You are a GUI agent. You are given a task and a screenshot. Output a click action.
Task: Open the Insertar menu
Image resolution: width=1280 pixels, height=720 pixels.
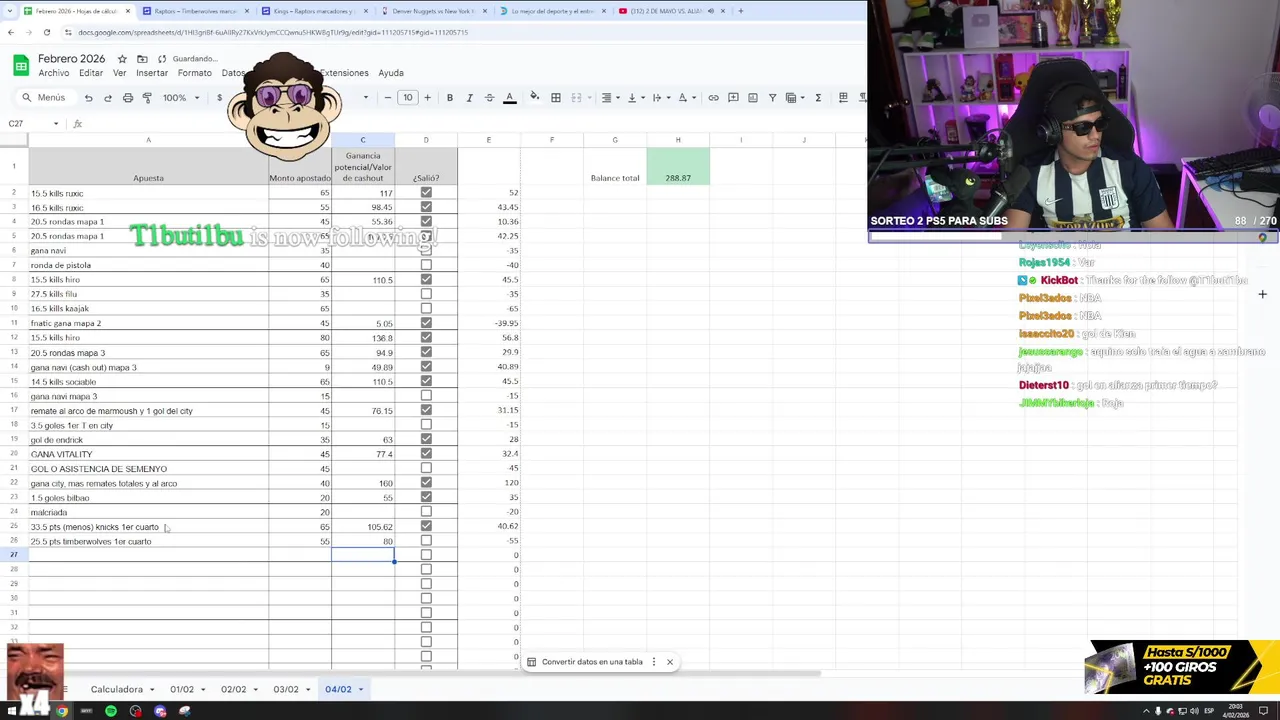pyautogui.click(x=152, y=73)
